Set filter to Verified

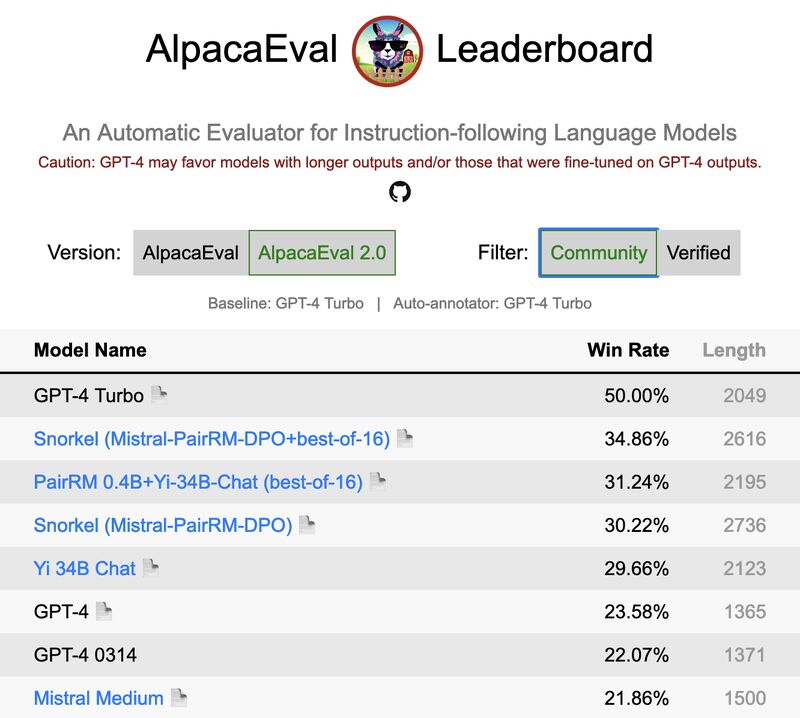(x=699, y=253)
